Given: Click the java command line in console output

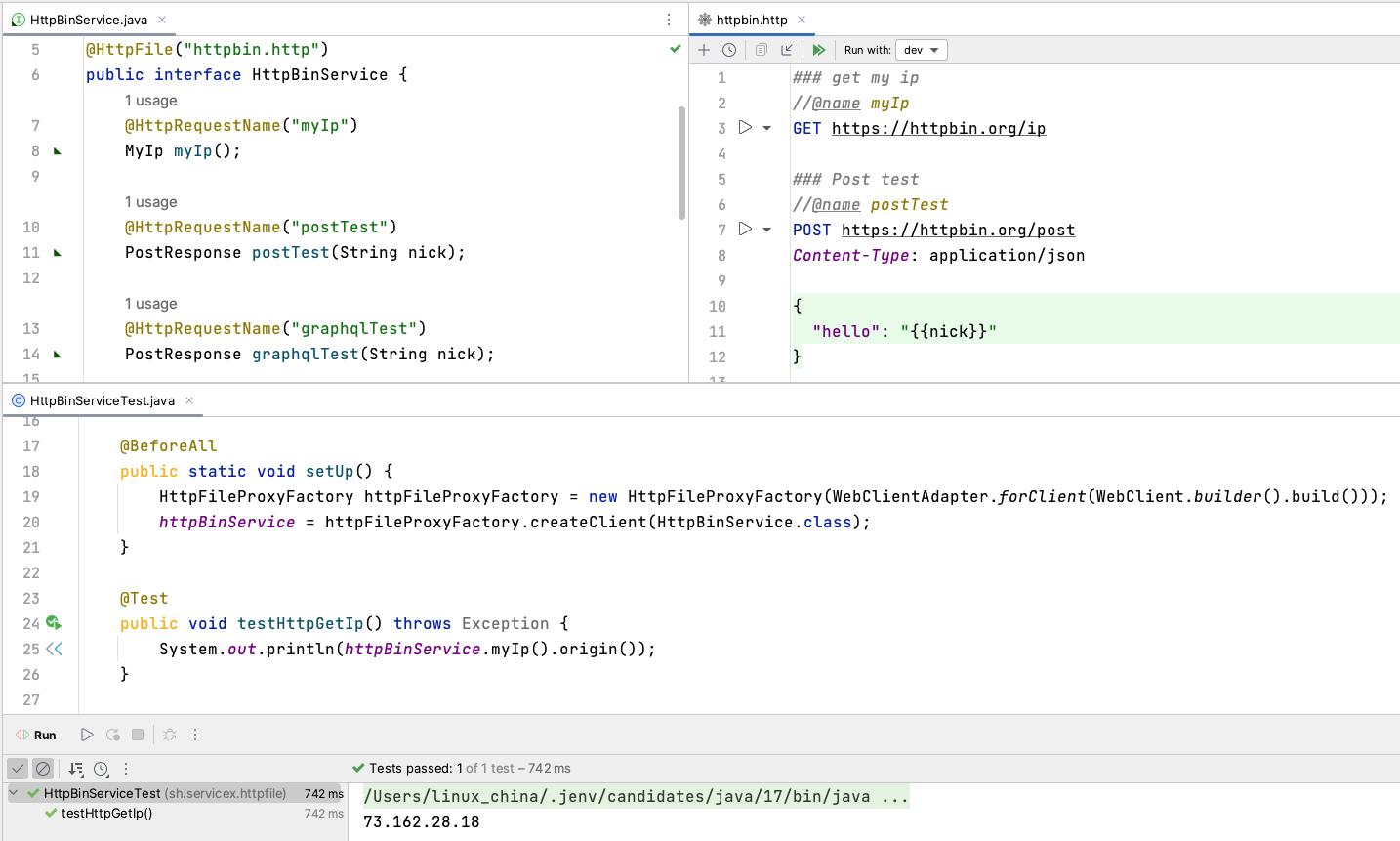Looking at the screenshot, I should [x=634, y=795].
